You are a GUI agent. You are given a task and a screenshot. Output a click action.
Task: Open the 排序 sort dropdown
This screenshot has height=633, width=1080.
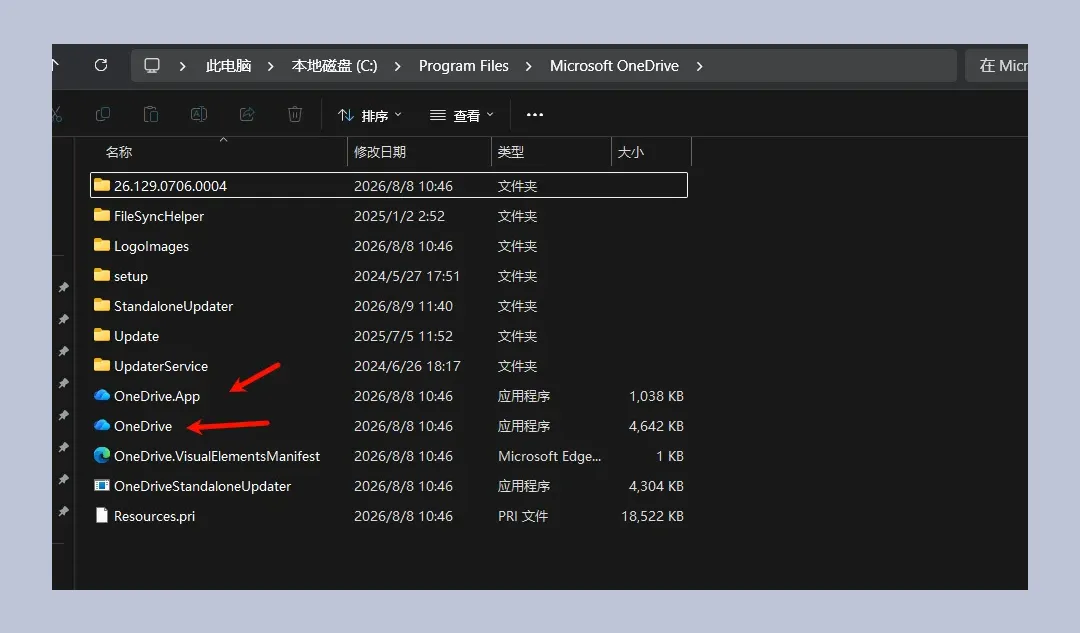(370, 115)
